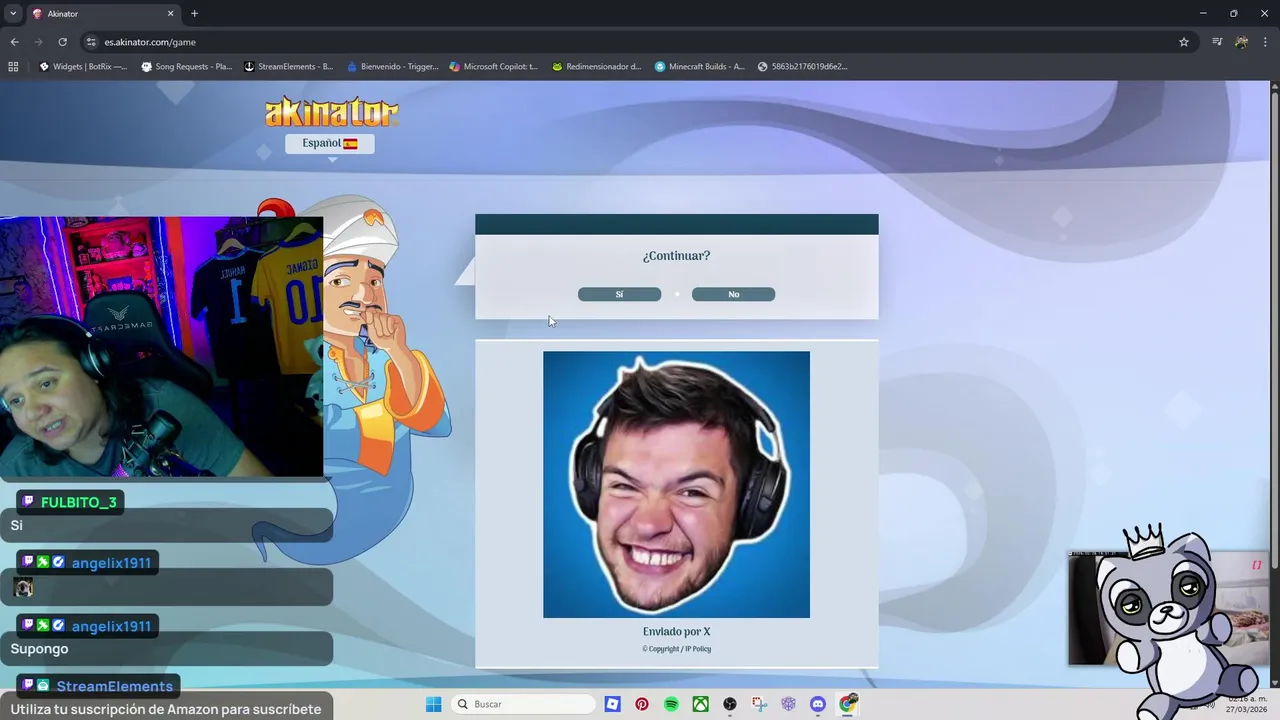Open Discord from the taskbar
Image resolution: width=1280 pixels, height=720 pixels.
click(x=818, y=704)
